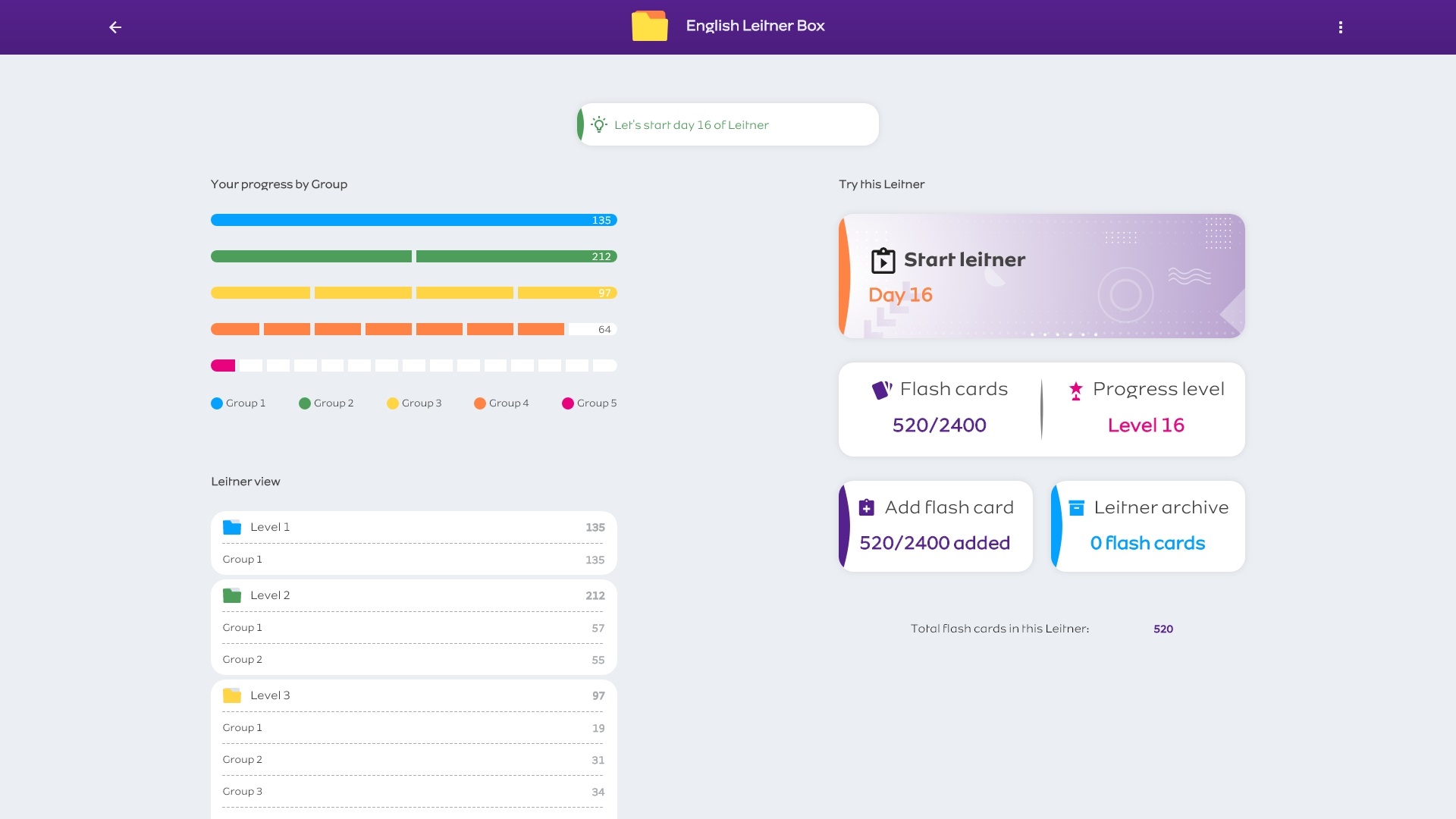The width and height of the screenshot is (1456, 819).
Task: Click the yellow folder icon in header
Action: pyautogui.click(x=650, y=27)
